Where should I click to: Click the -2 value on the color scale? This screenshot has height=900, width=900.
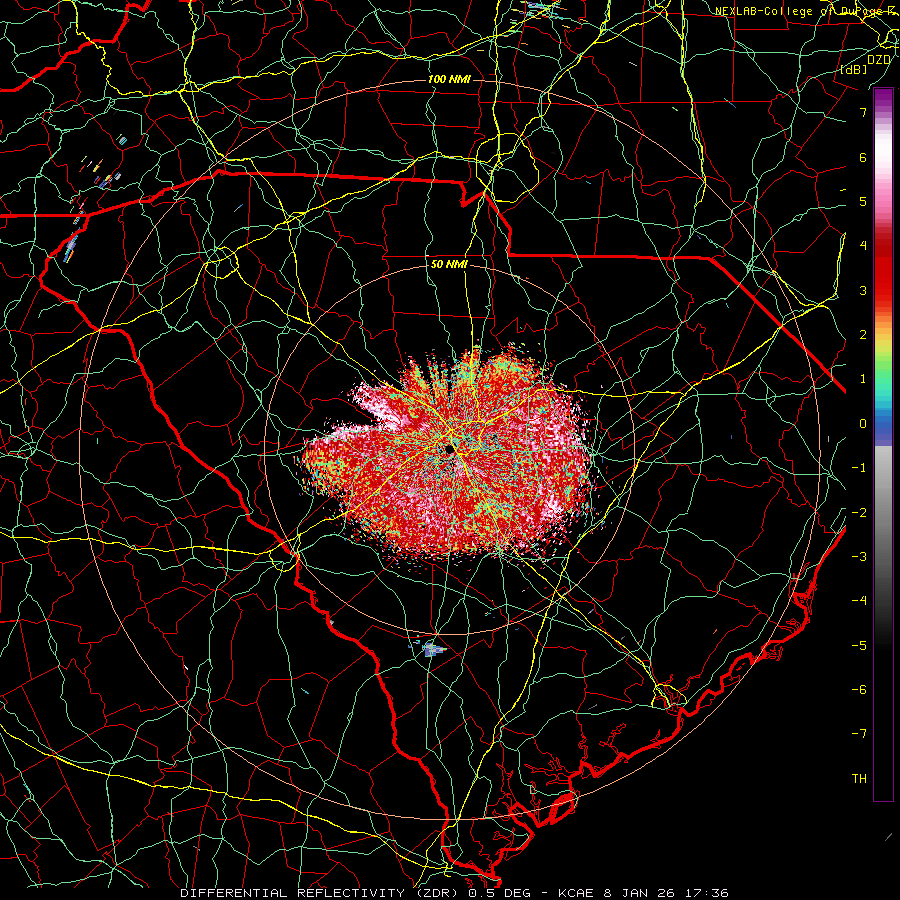[x=859, y=512]
